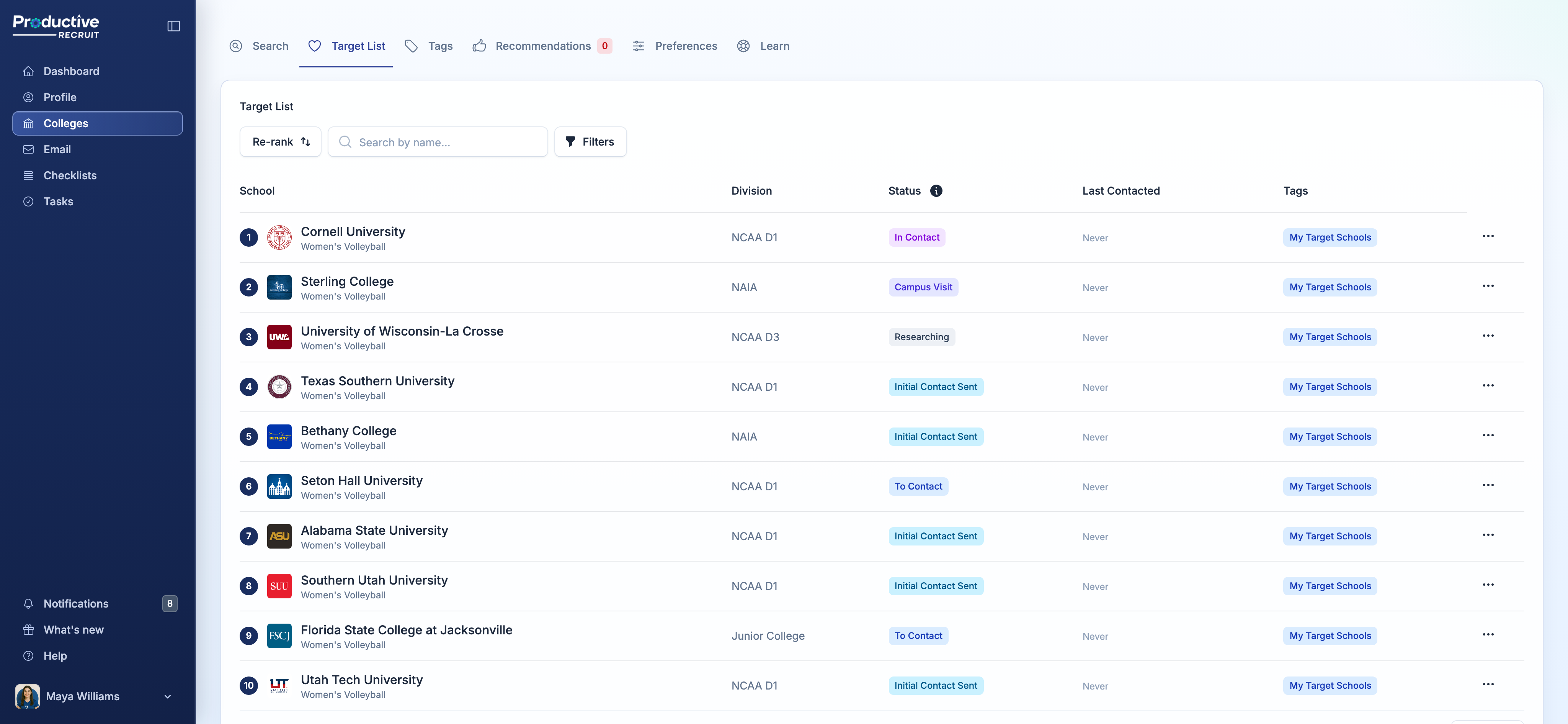Click the UW-La Crosse logo
The image size is (1568, 724).
(279, 337)
